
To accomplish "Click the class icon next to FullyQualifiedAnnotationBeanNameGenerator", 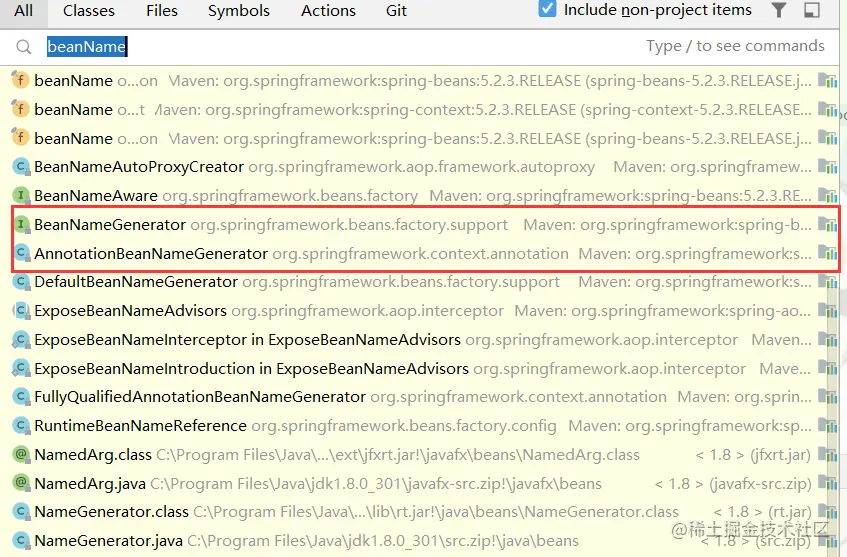I will coord(21,397).
